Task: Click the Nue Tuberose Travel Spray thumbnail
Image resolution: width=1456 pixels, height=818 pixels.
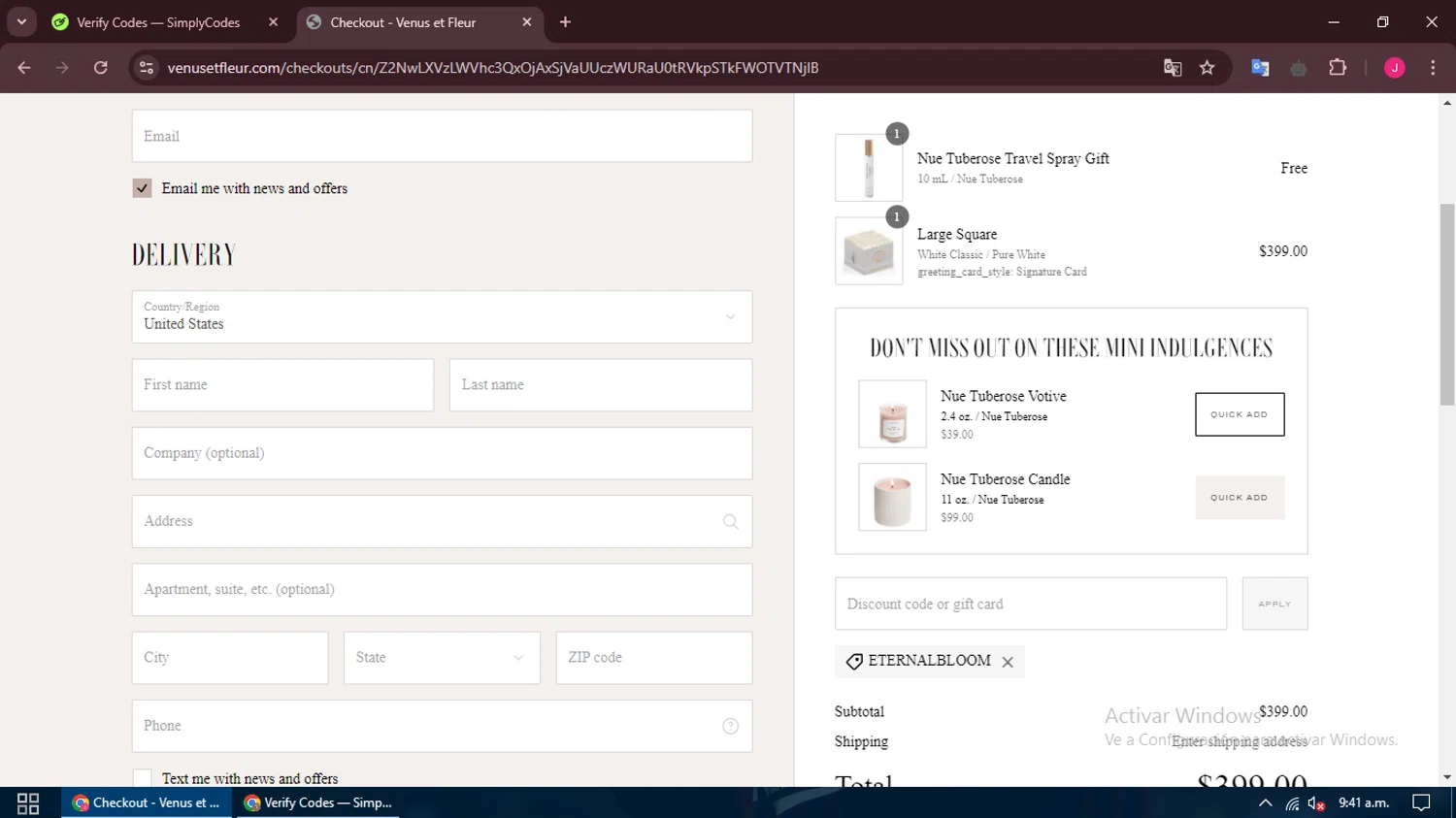Action: tap(869, 168)
